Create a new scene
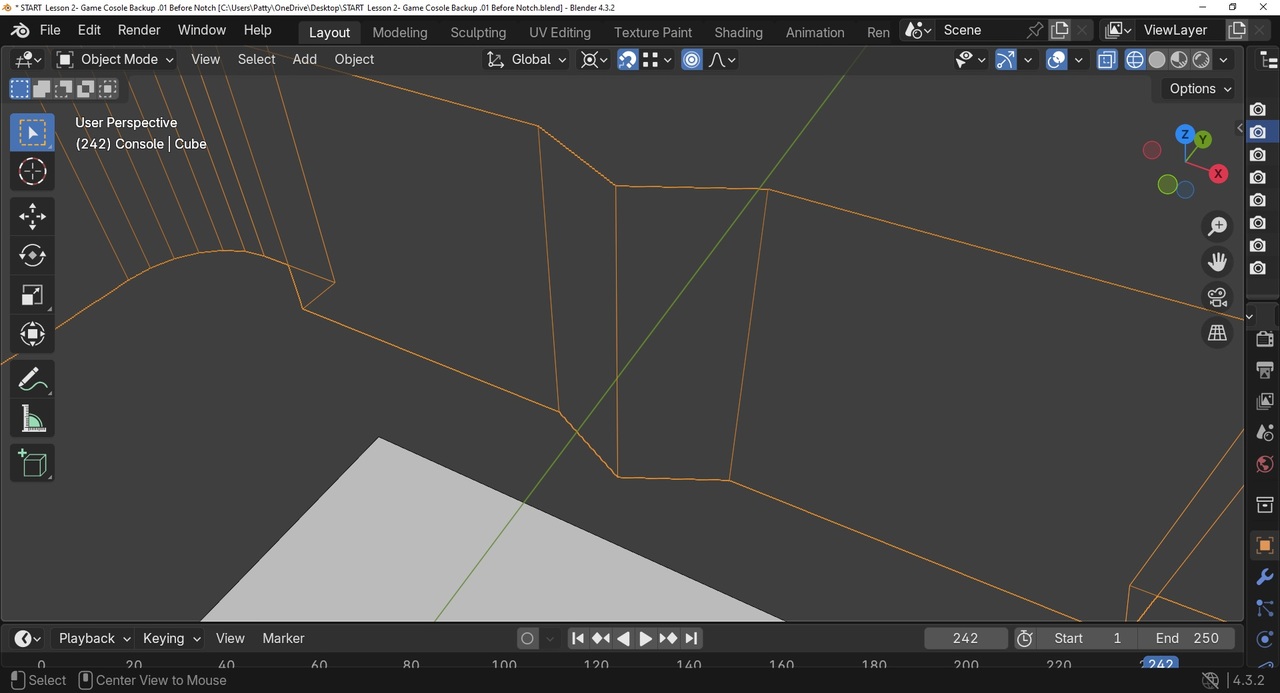 click(x=1060, y=30)
